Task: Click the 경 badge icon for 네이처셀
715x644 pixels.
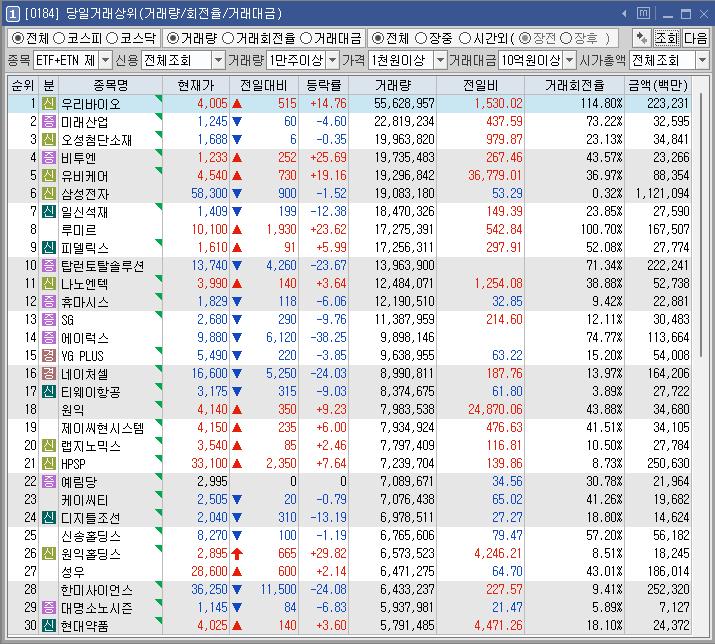Action: [49, 373]
